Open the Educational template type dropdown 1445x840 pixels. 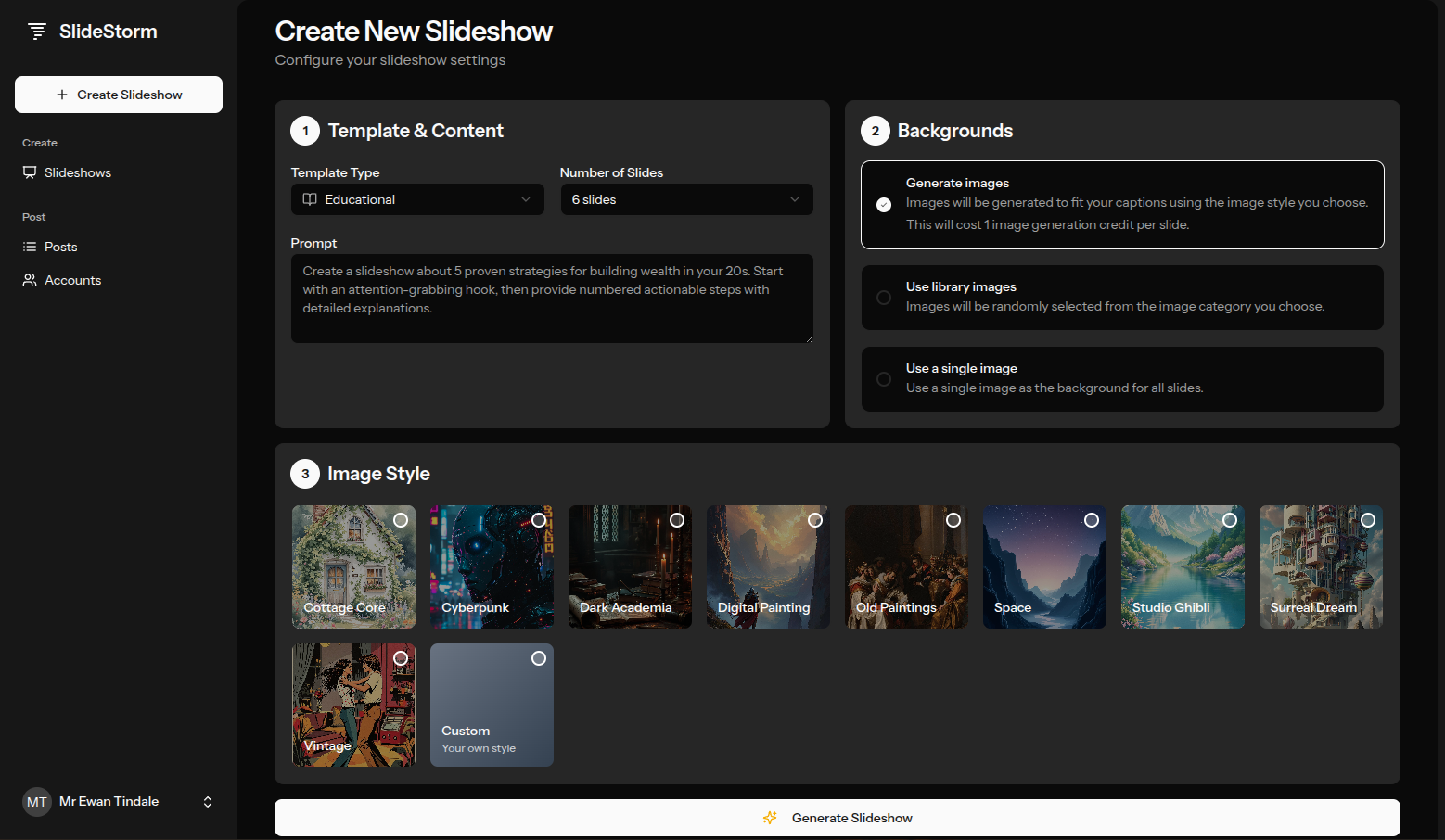click(x=417, y=199)
